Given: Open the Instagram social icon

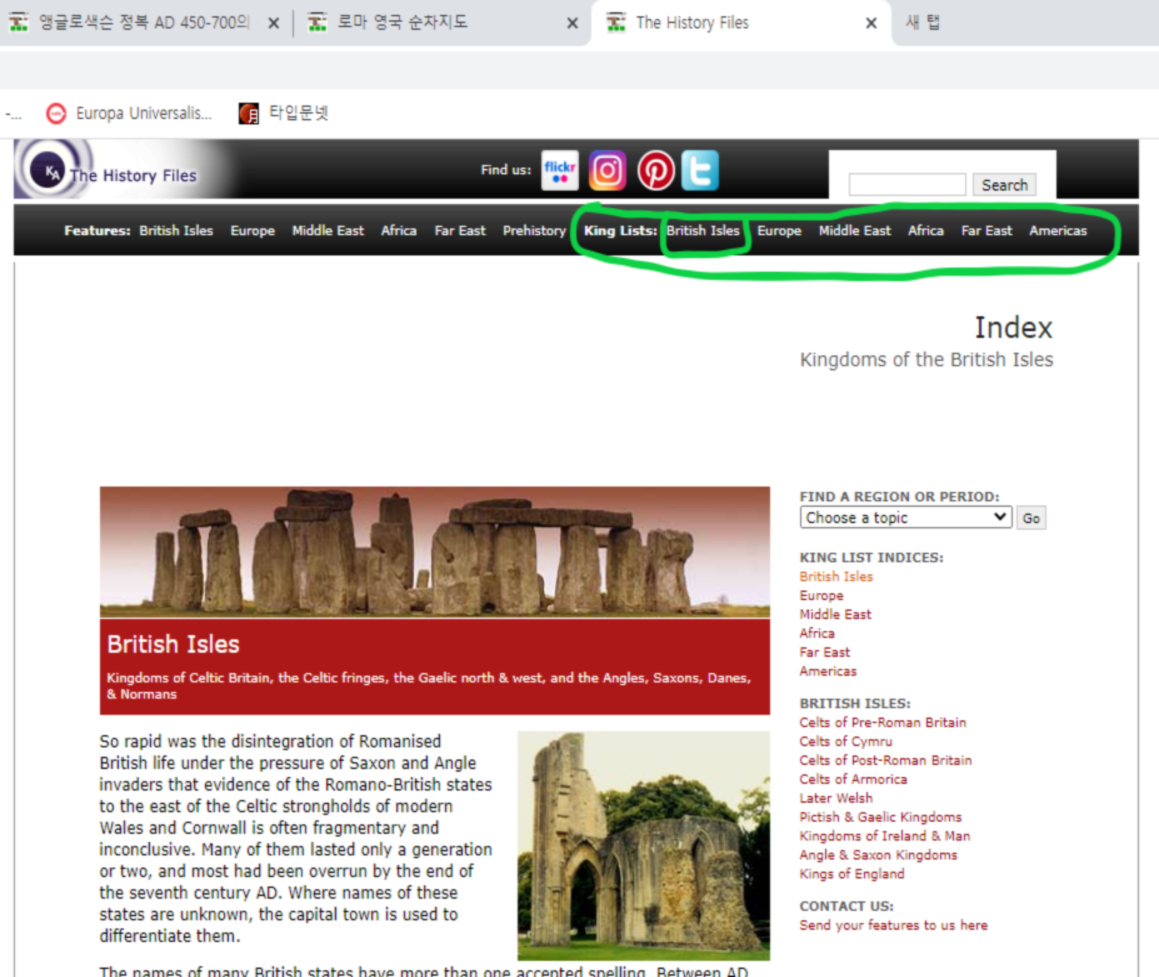Looking at the screenshot, I should click(607, 170).
